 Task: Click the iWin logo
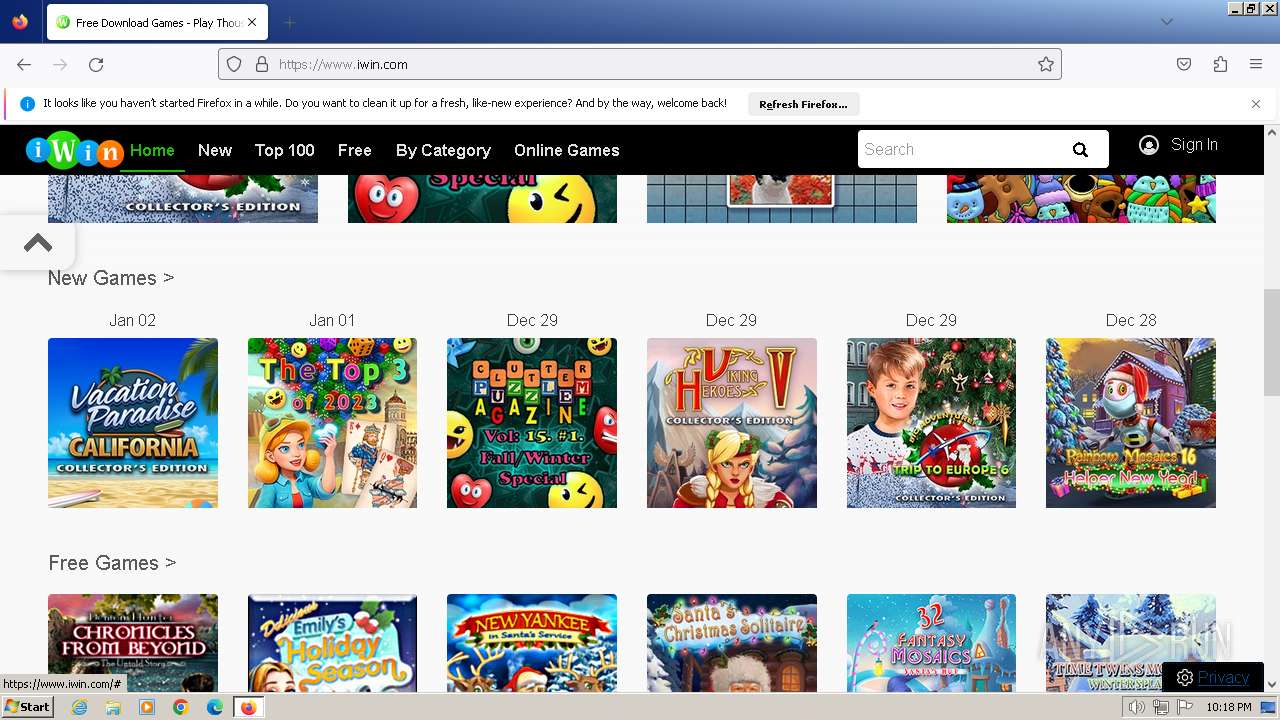[74, 150]
